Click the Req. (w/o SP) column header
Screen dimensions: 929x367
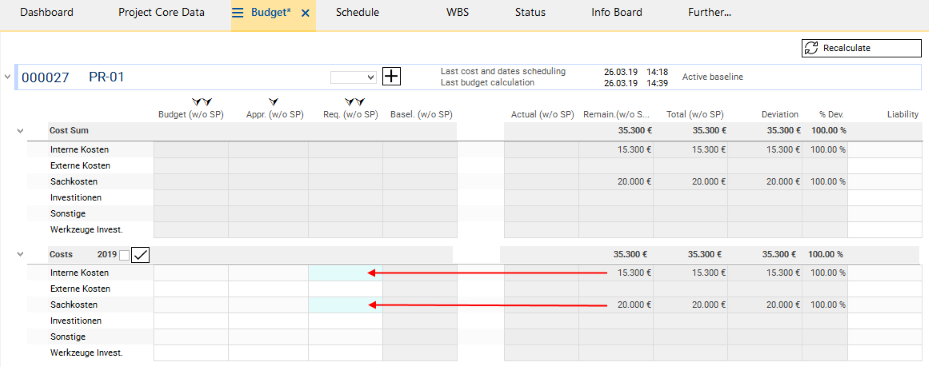[350, 114]
